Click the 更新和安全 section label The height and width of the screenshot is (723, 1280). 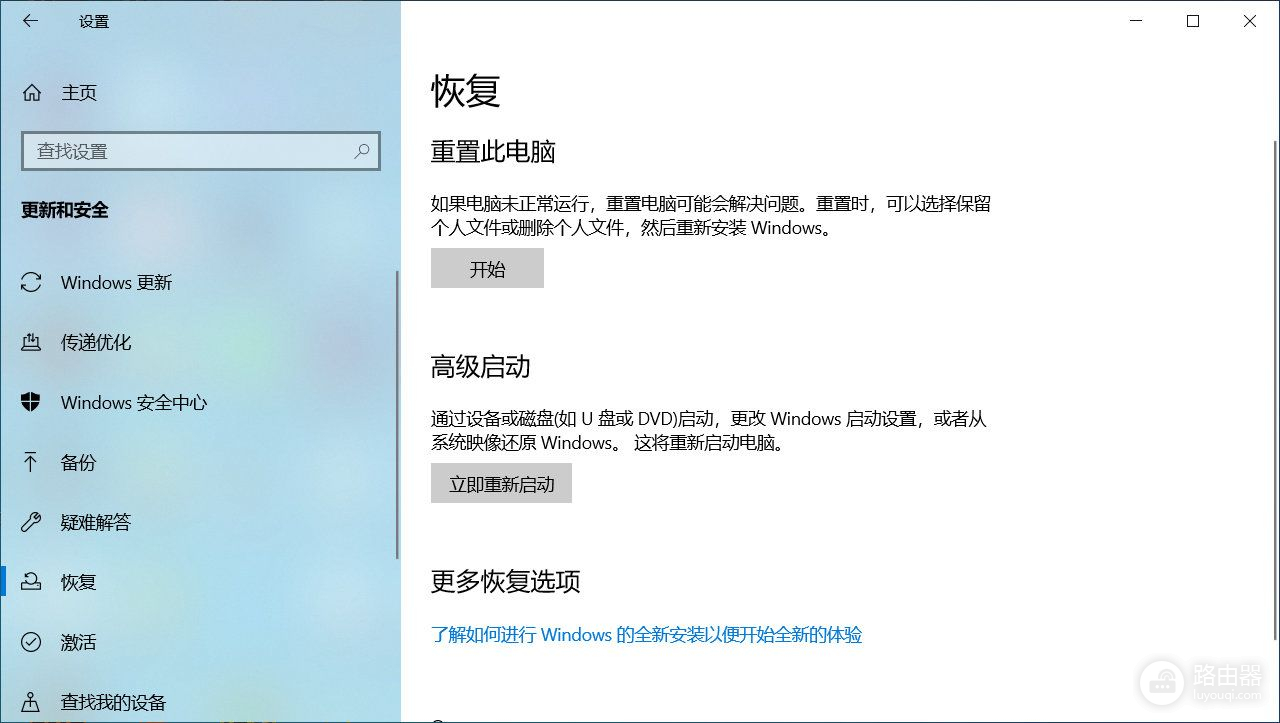click(65, 210)
